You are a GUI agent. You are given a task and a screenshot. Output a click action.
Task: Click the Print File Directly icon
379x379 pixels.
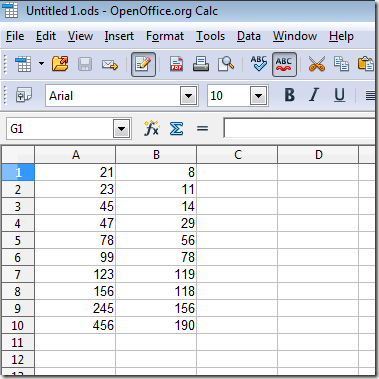pyautogui.click(x=201, y=64)
